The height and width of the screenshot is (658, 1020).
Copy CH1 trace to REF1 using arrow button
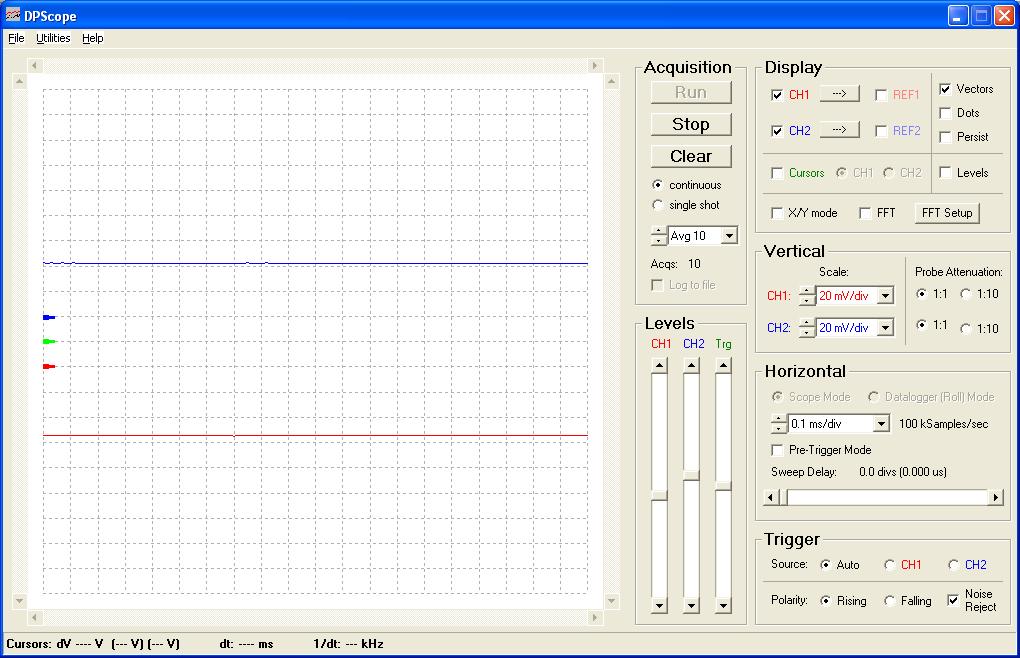tap(838, 93)
